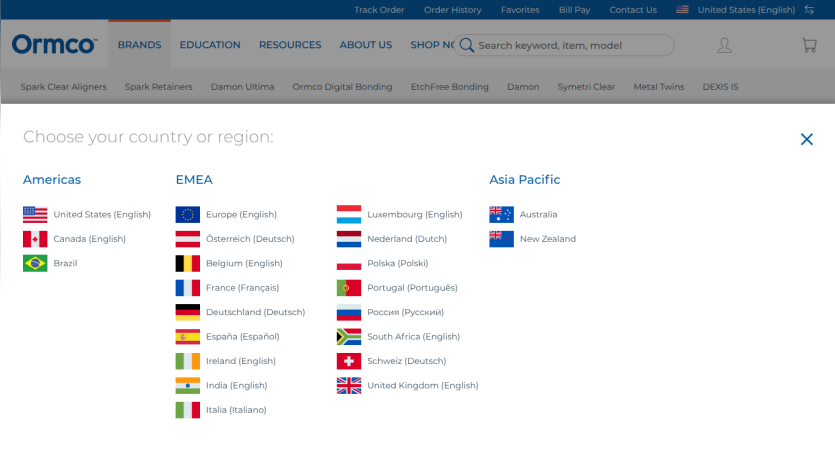Close the country or region chooser
Screen dimensions: 835x469
click(x=807, y=139)
